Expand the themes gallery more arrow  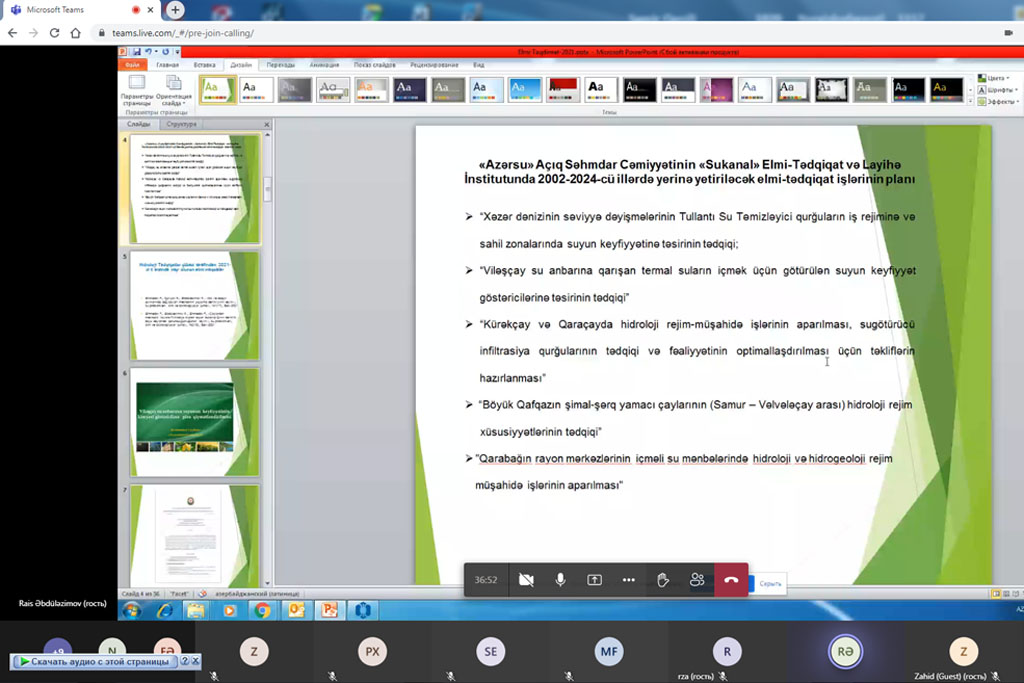click(x=970, y=101)
